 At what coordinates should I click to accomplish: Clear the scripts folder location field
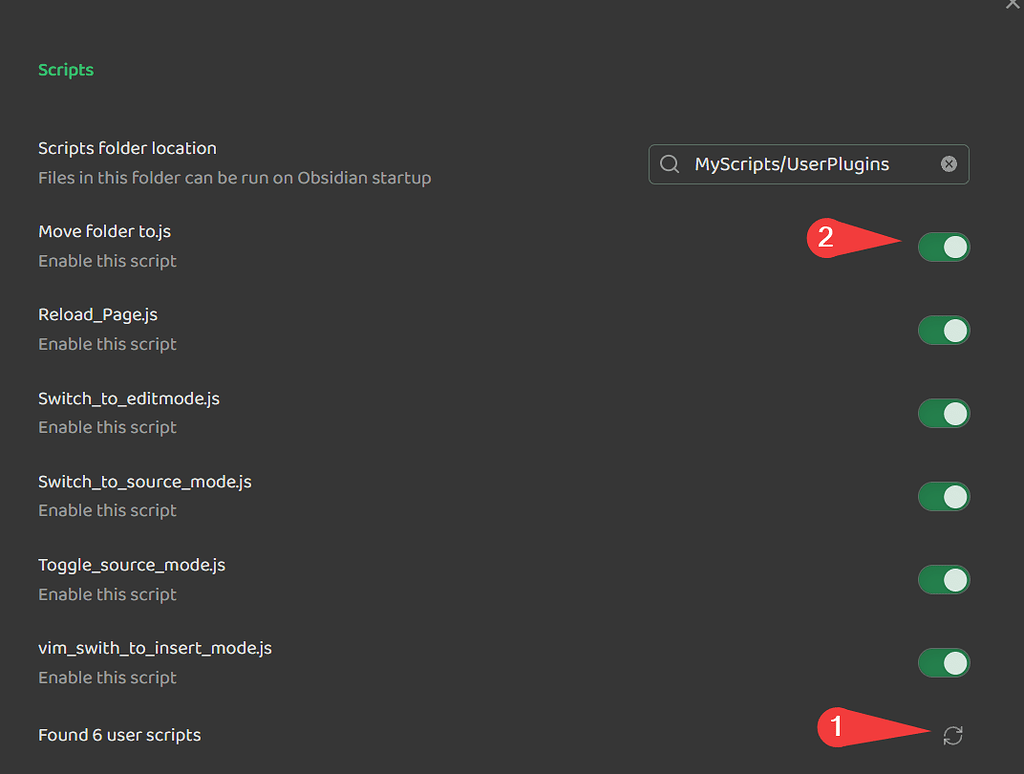point(948,164)
